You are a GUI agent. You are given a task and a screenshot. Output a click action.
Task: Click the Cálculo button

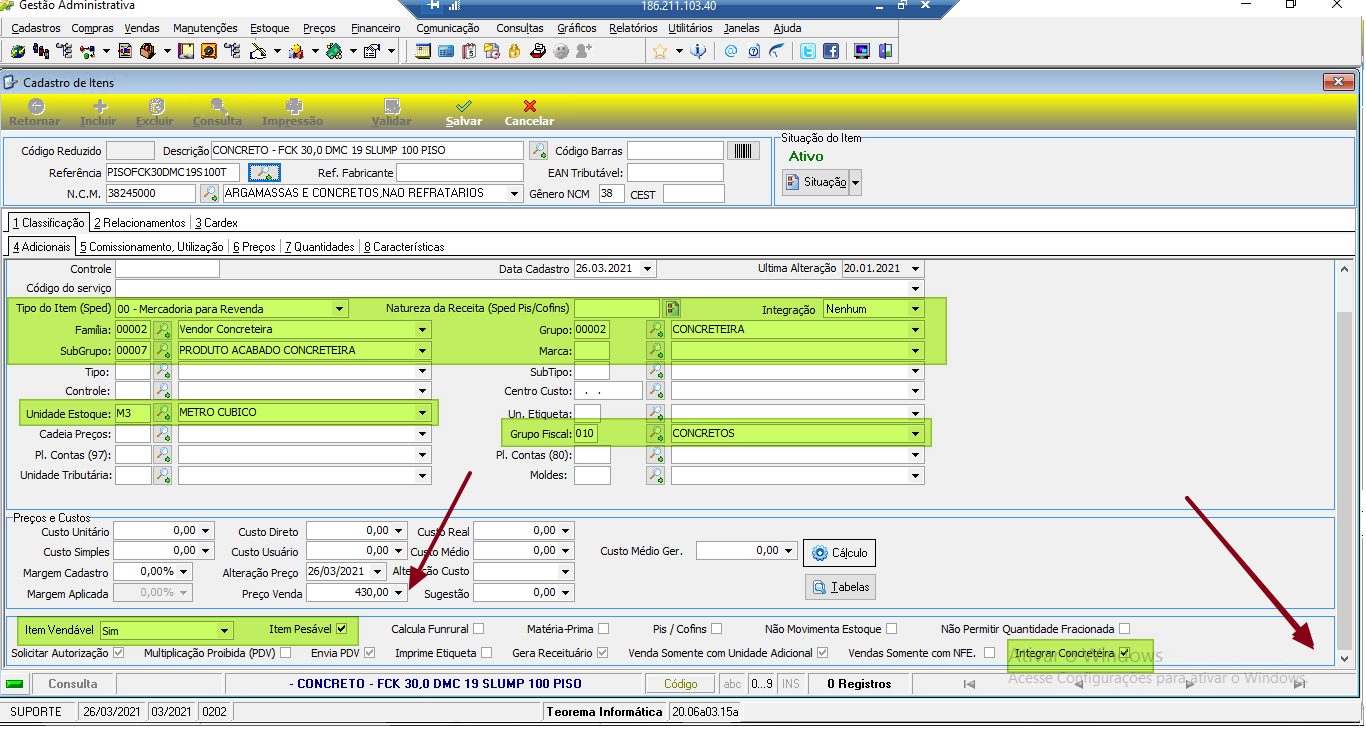[x=840, y=553]
